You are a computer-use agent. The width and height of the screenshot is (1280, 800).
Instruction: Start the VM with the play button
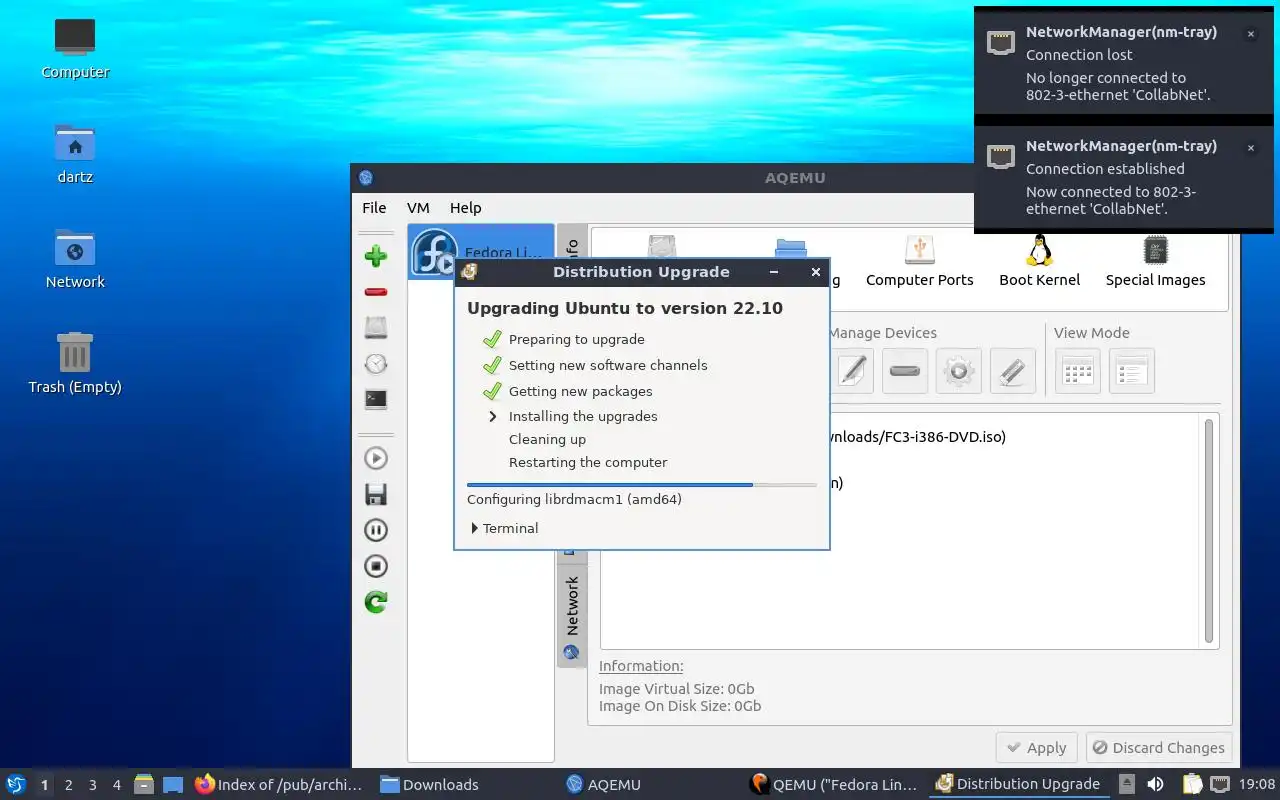tap(376, 458)
